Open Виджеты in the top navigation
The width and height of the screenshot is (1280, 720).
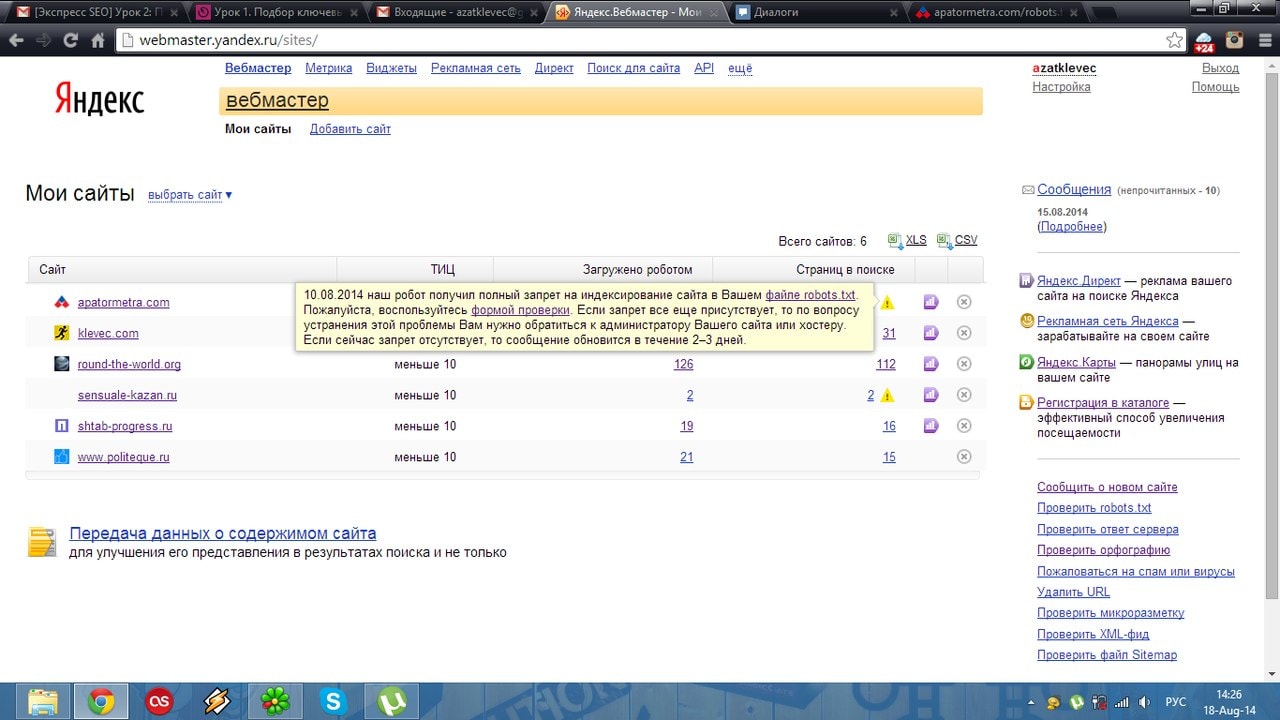click(391, 68)
